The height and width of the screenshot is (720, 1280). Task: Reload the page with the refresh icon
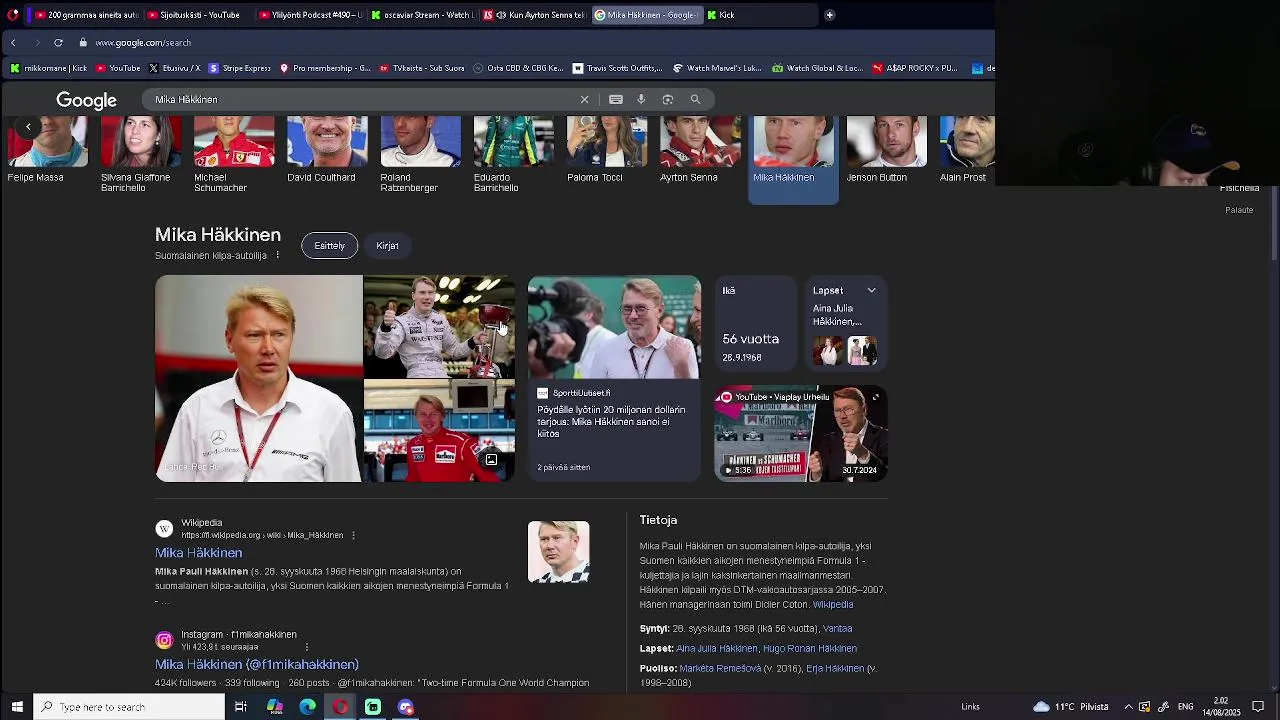tap(58, 43)
